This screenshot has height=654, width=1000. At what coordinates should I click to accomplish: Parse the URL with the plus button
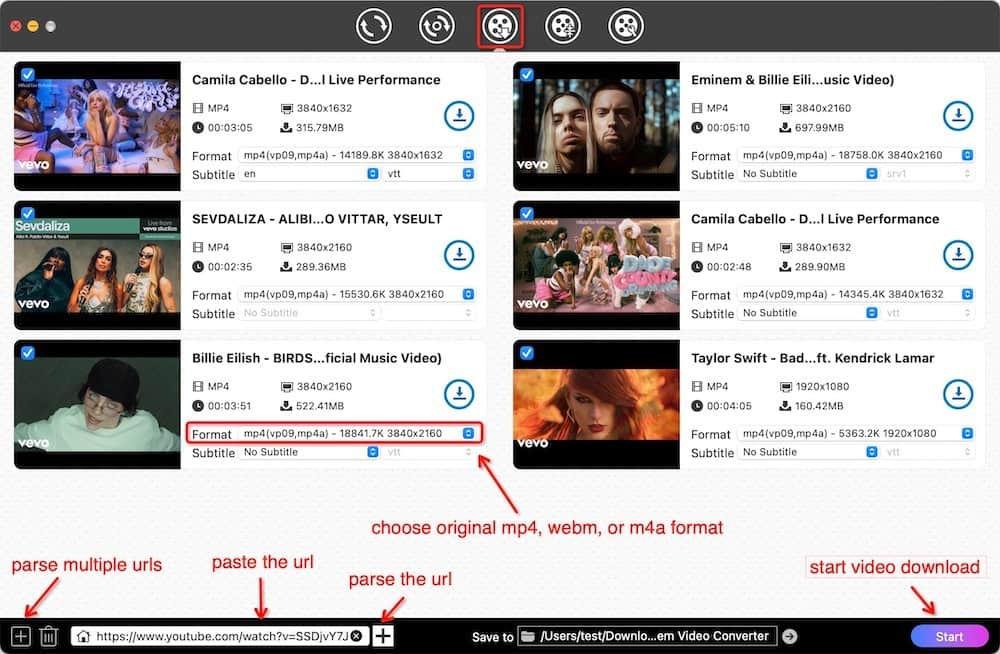pos(384,636)
